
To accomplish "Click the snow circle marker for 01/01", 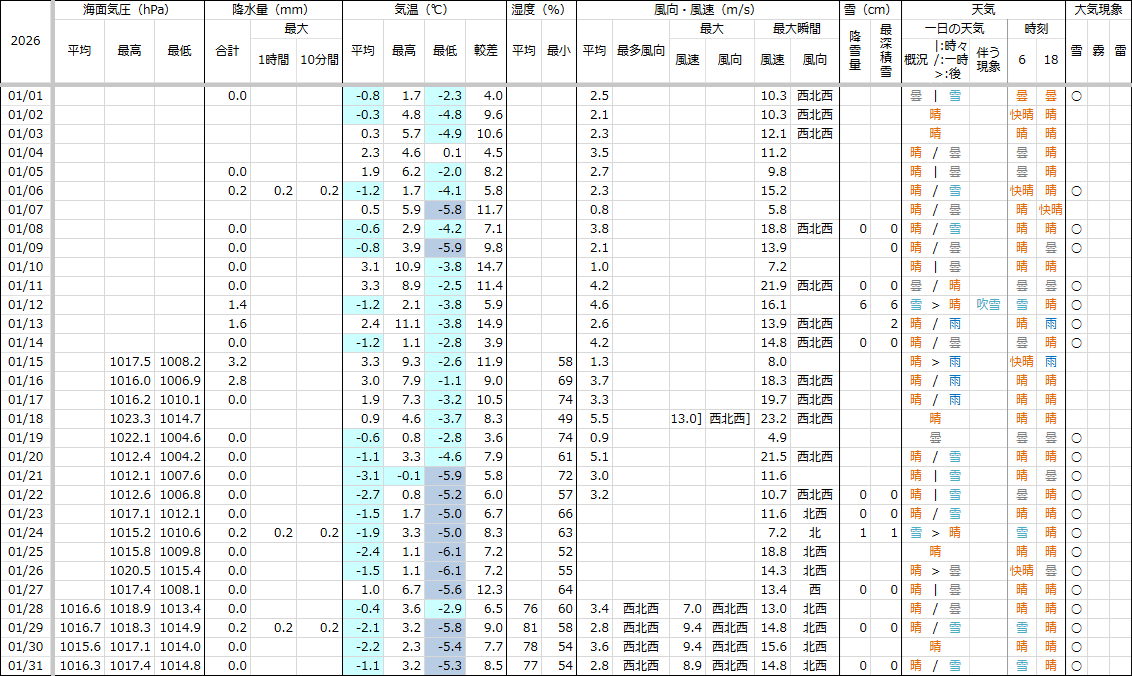I will tap(1076, 96).
